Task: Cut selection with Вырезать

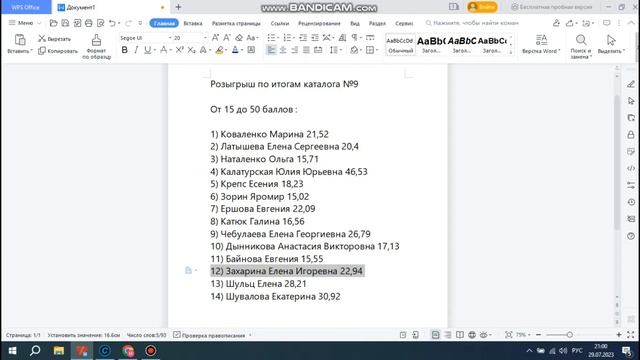Action: pos(54,39)
